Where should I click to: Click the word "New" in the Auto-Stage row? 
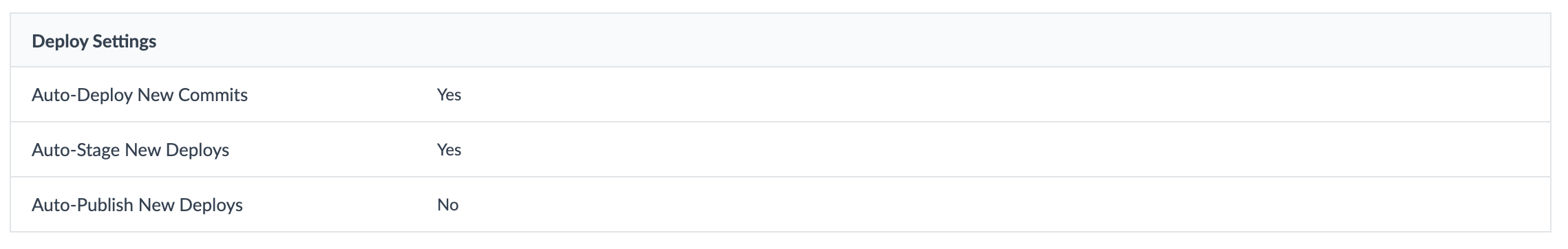[x=143, y=150]
